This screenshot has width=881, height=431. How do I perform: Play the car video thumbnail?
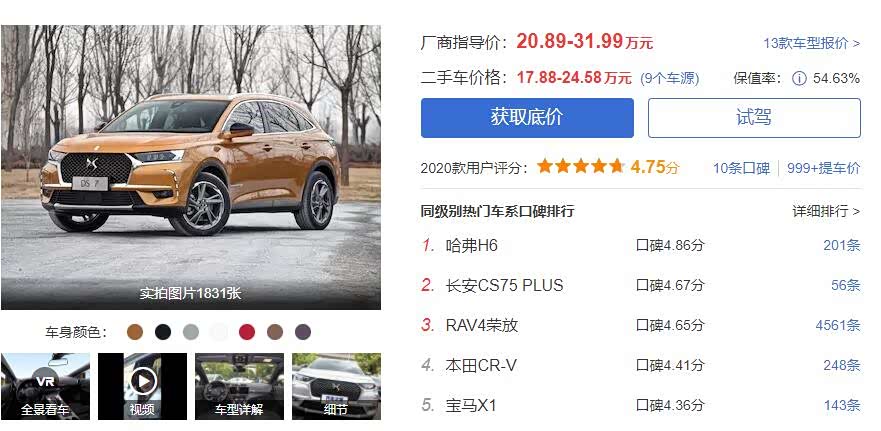click(x=142, y=386)
